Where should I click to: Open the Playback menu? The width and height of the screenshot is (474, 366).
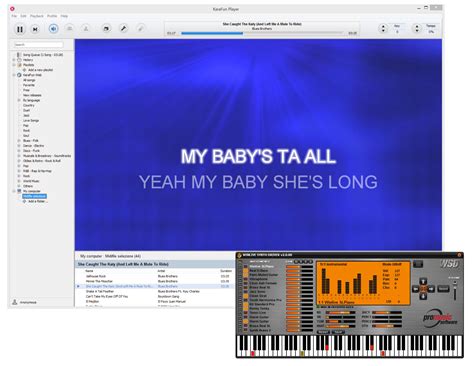click(x=37, y=16)
